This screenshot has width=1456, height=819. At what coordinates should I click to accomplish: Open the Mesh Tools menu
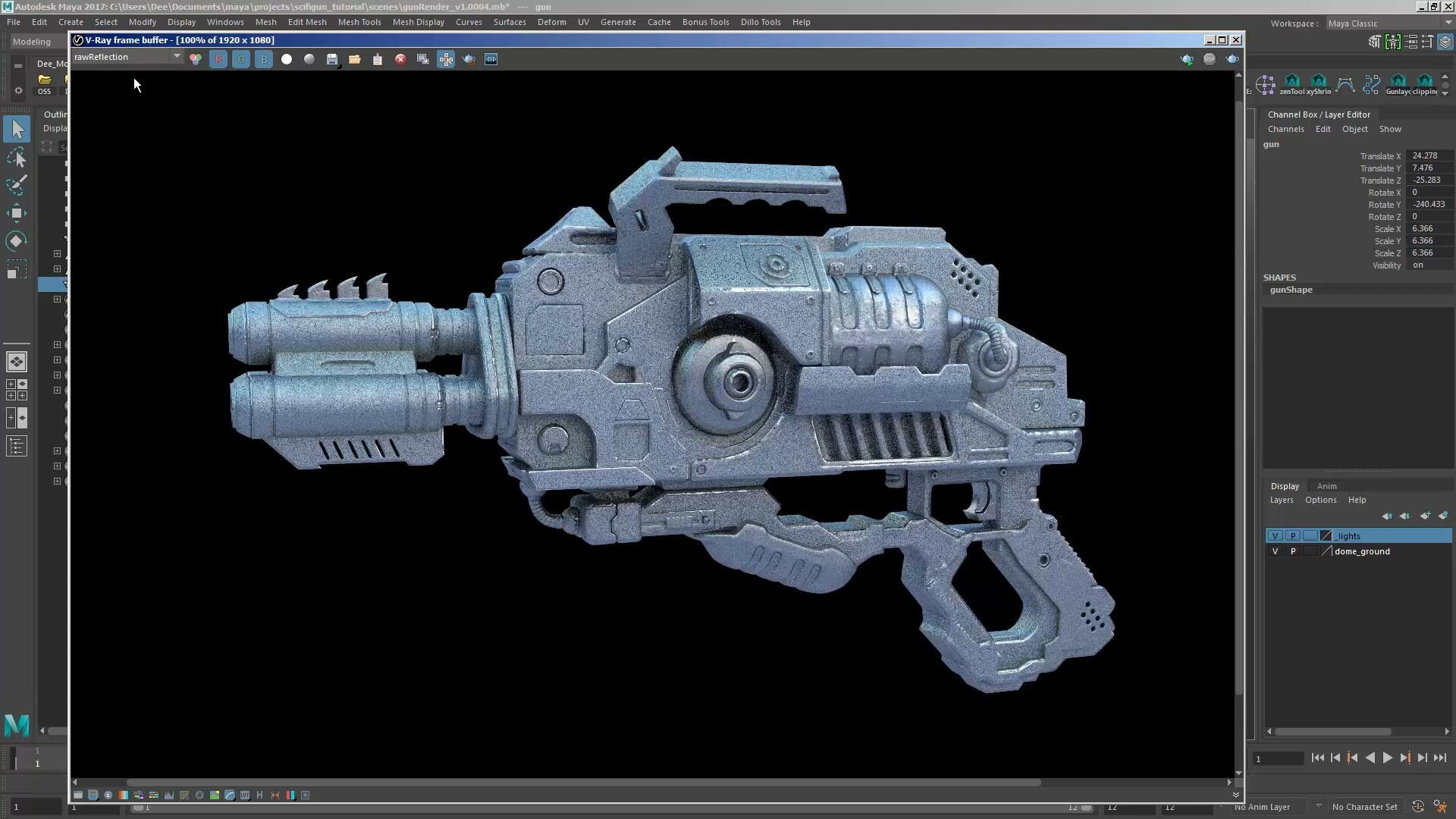coord(359,22)
